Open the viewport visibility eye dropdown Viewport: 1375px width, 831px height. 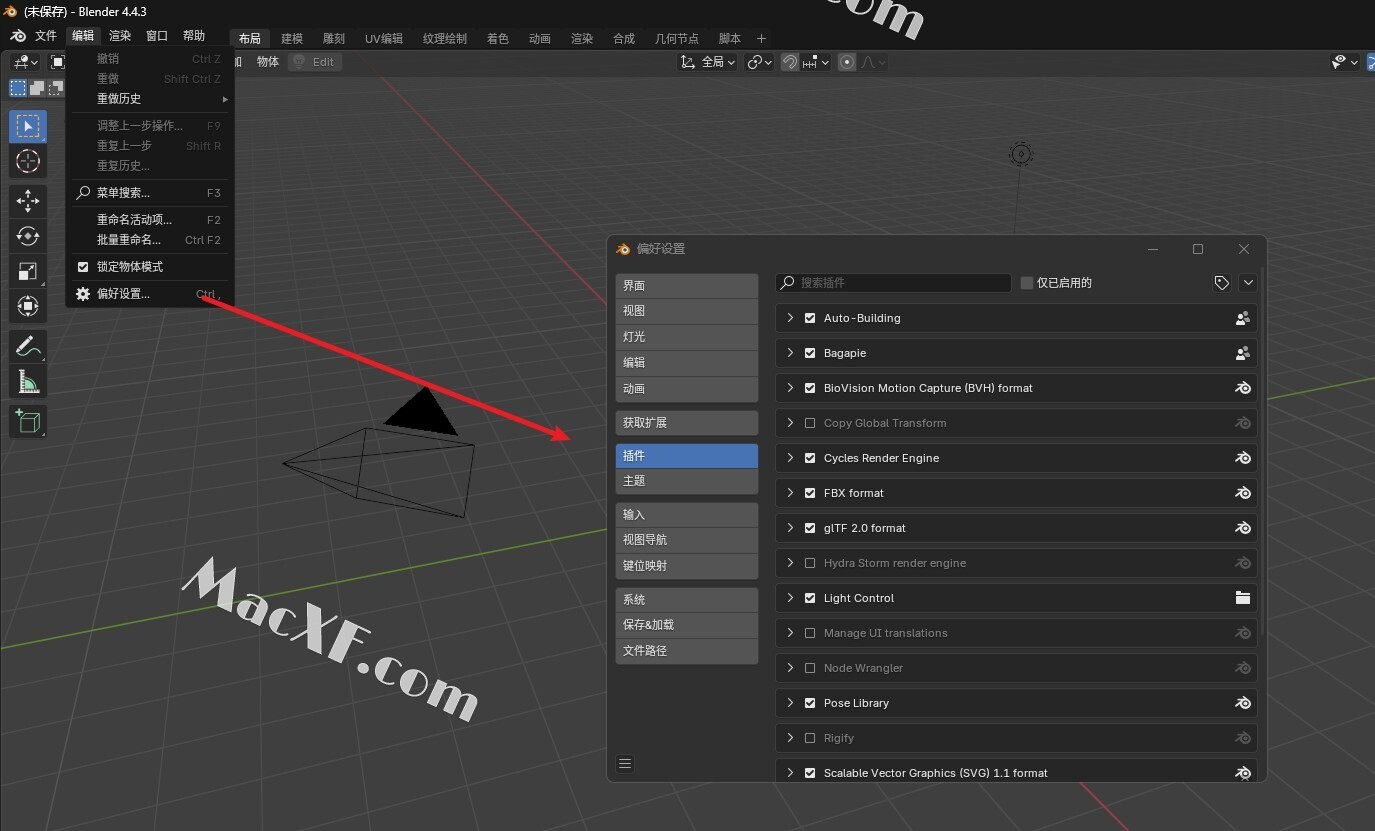pos(1345,62)
